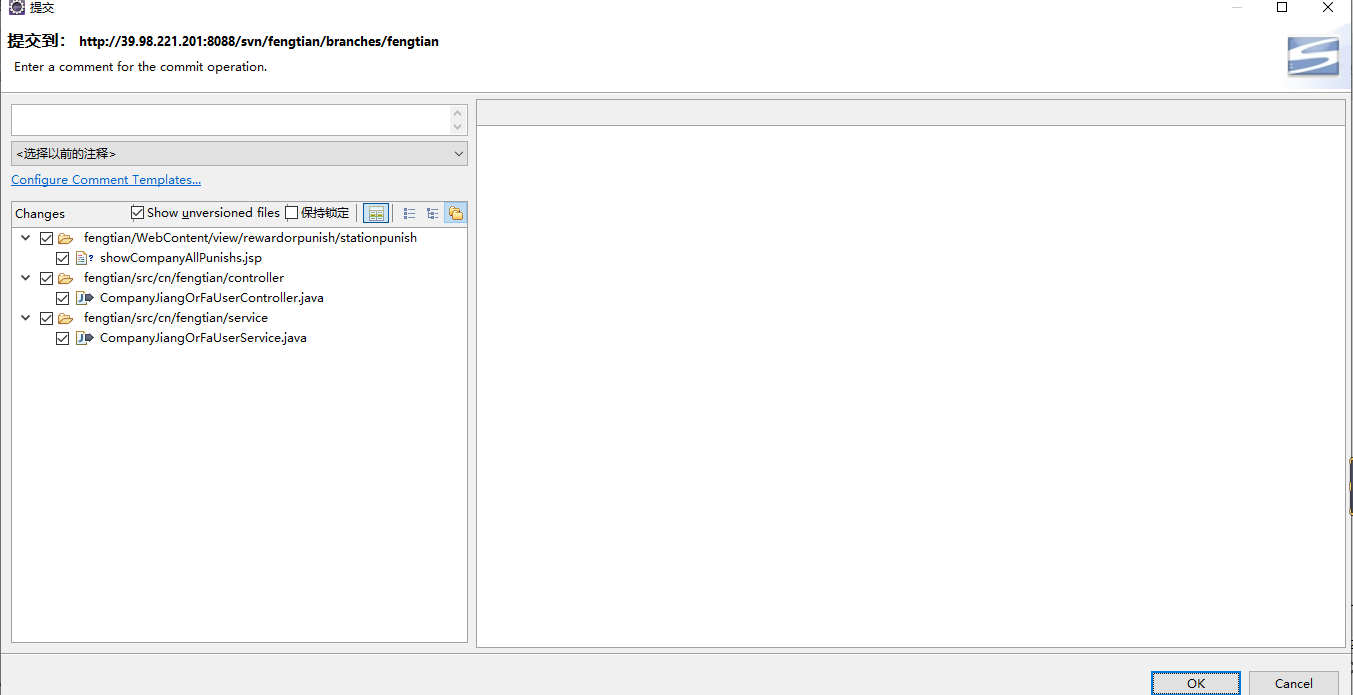The width and height of the screenshot is (1353, 695).
Task: Select the compressed folders view icon
Action: coord(456,213)
